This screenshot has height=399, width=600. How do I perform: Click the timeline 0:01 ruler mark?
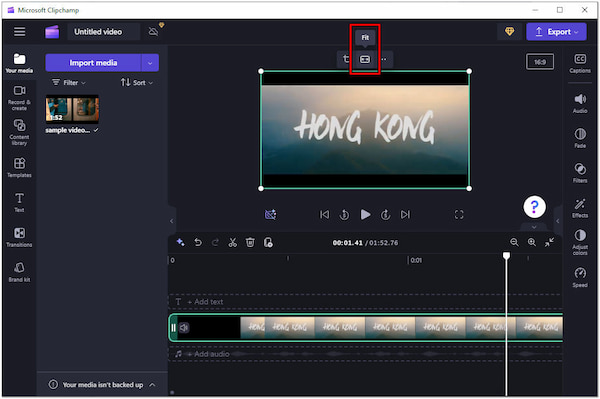coord(416,260)
